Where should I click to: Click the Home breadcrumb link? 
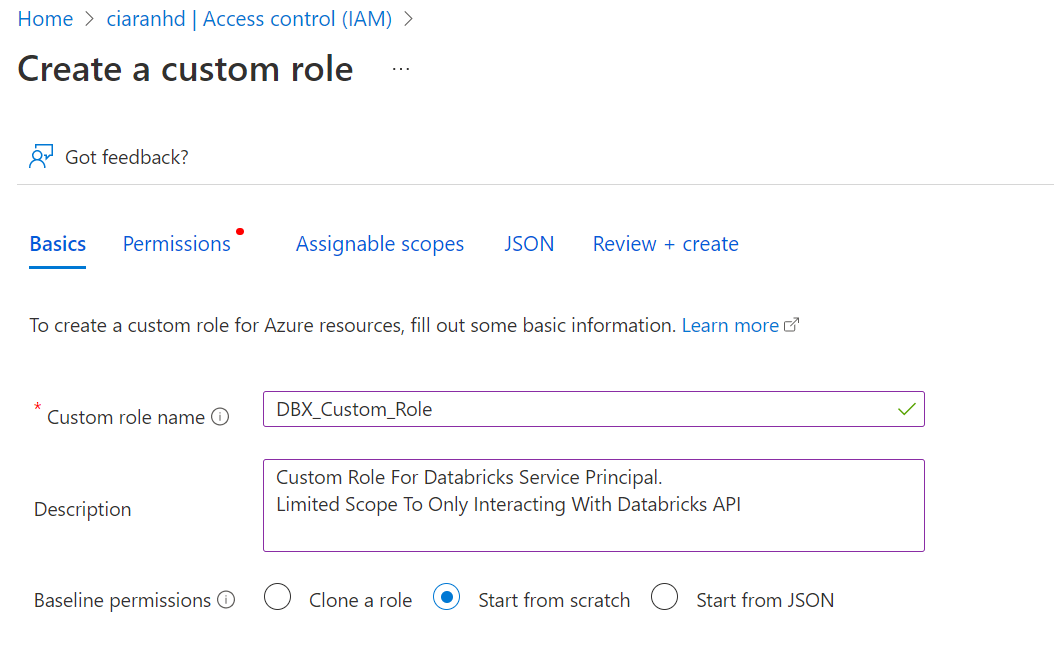coord(45,19)
